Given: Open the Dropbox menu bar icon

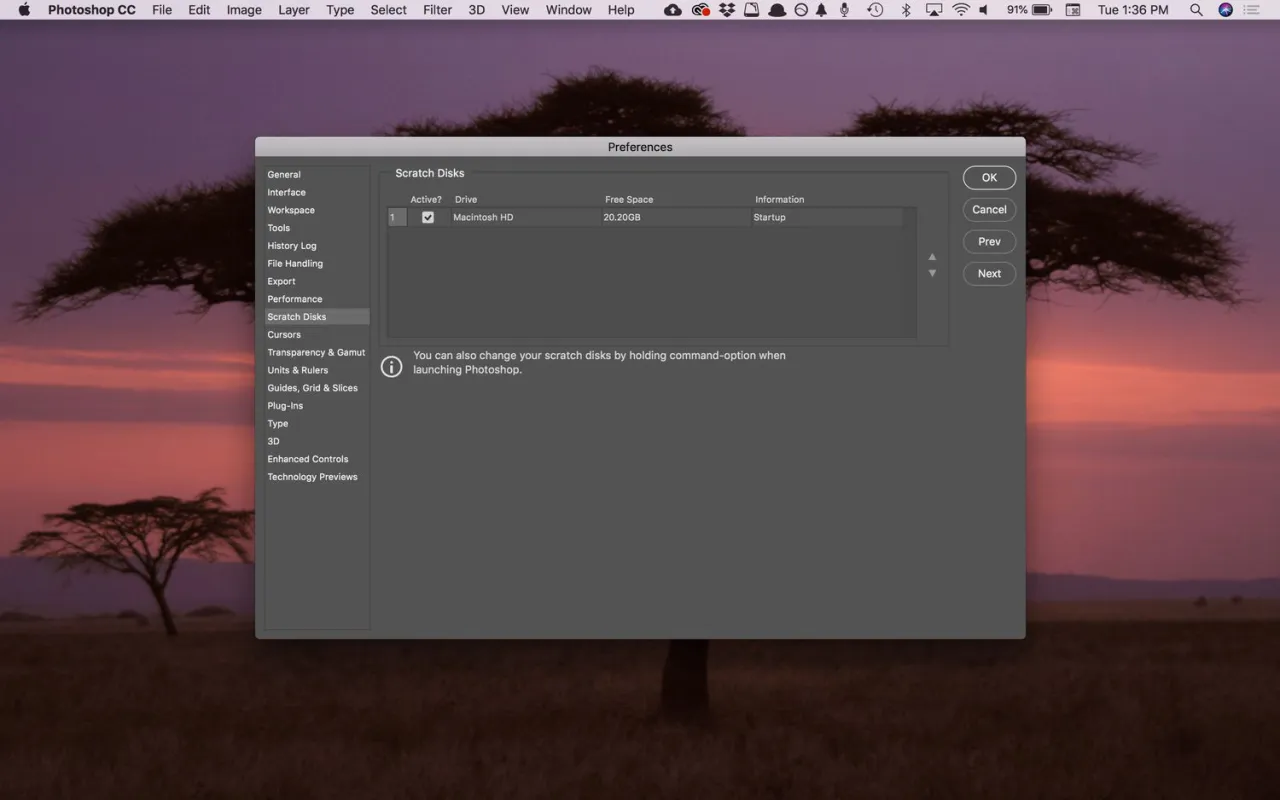Looking at the screenshot, I should (x=726, y=10).
